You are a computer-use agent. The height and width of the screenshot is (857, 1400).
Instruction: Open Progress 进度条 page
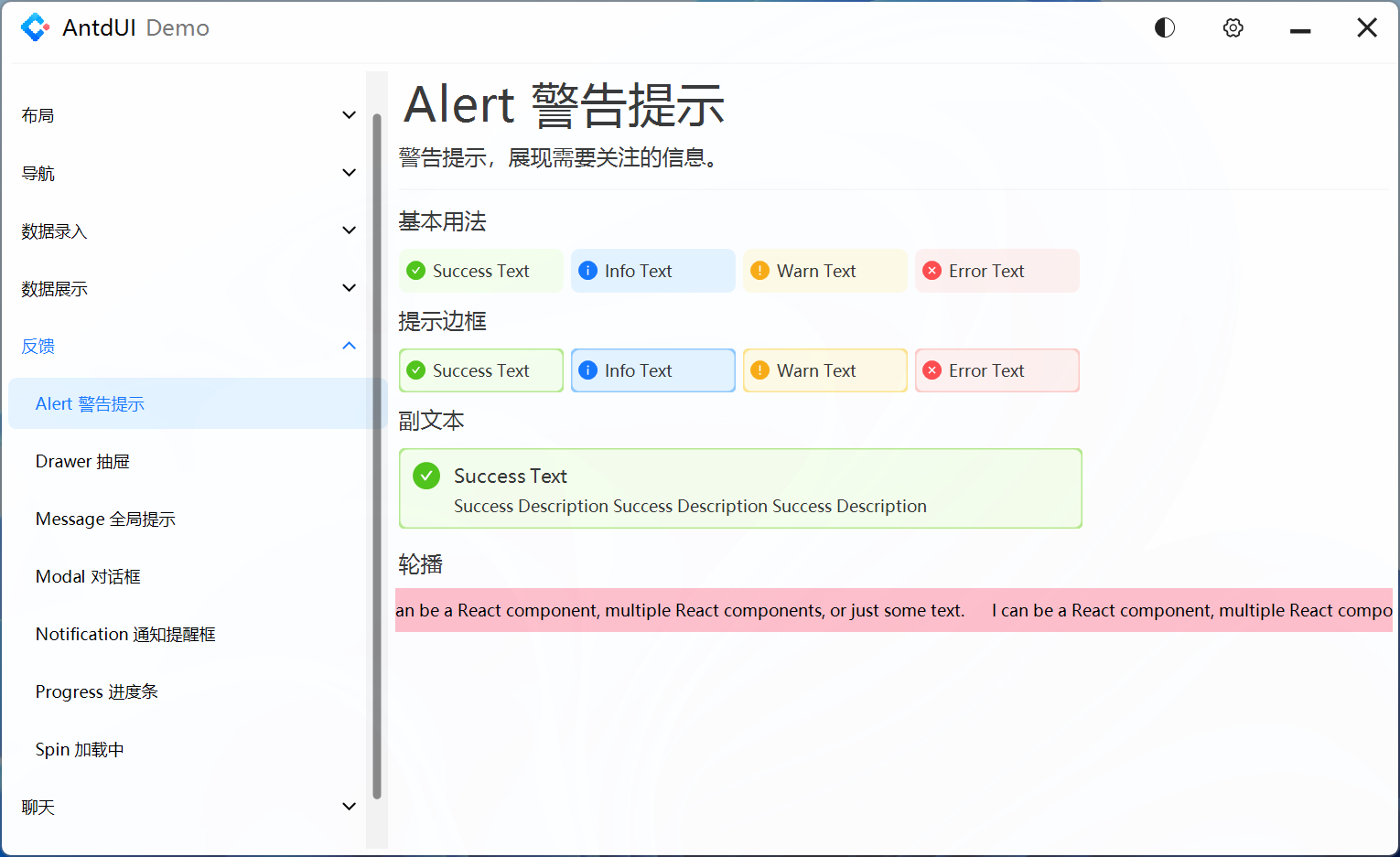click(97, 692)
